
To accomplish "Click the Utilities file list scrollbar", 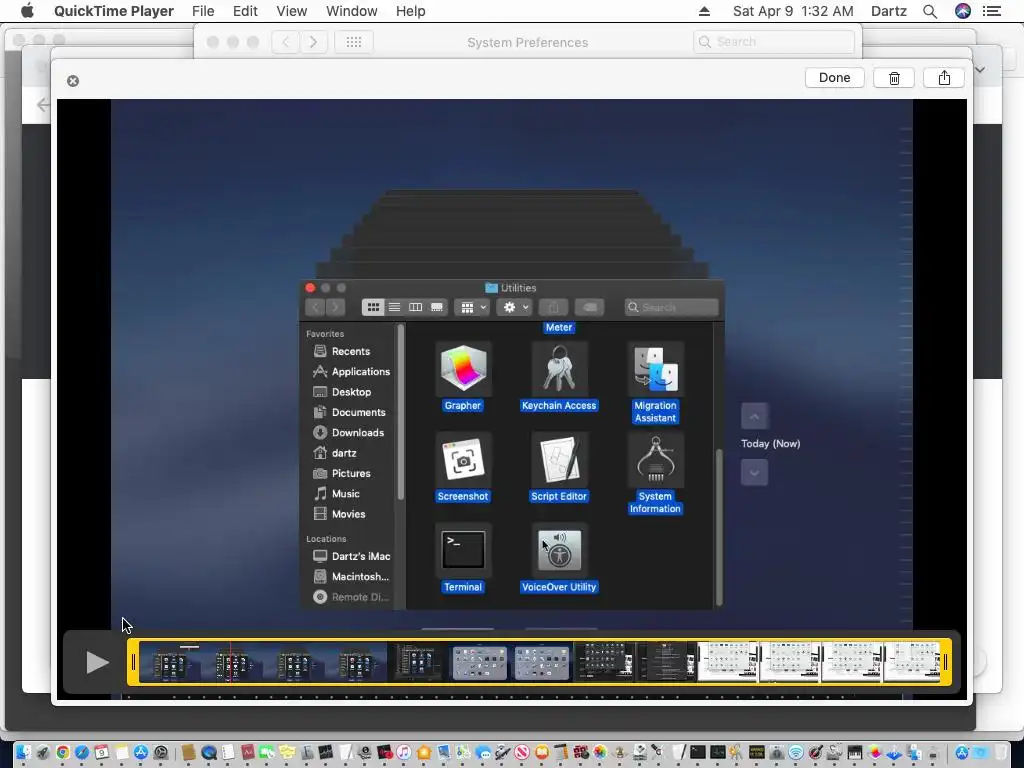I will point(719,527).
